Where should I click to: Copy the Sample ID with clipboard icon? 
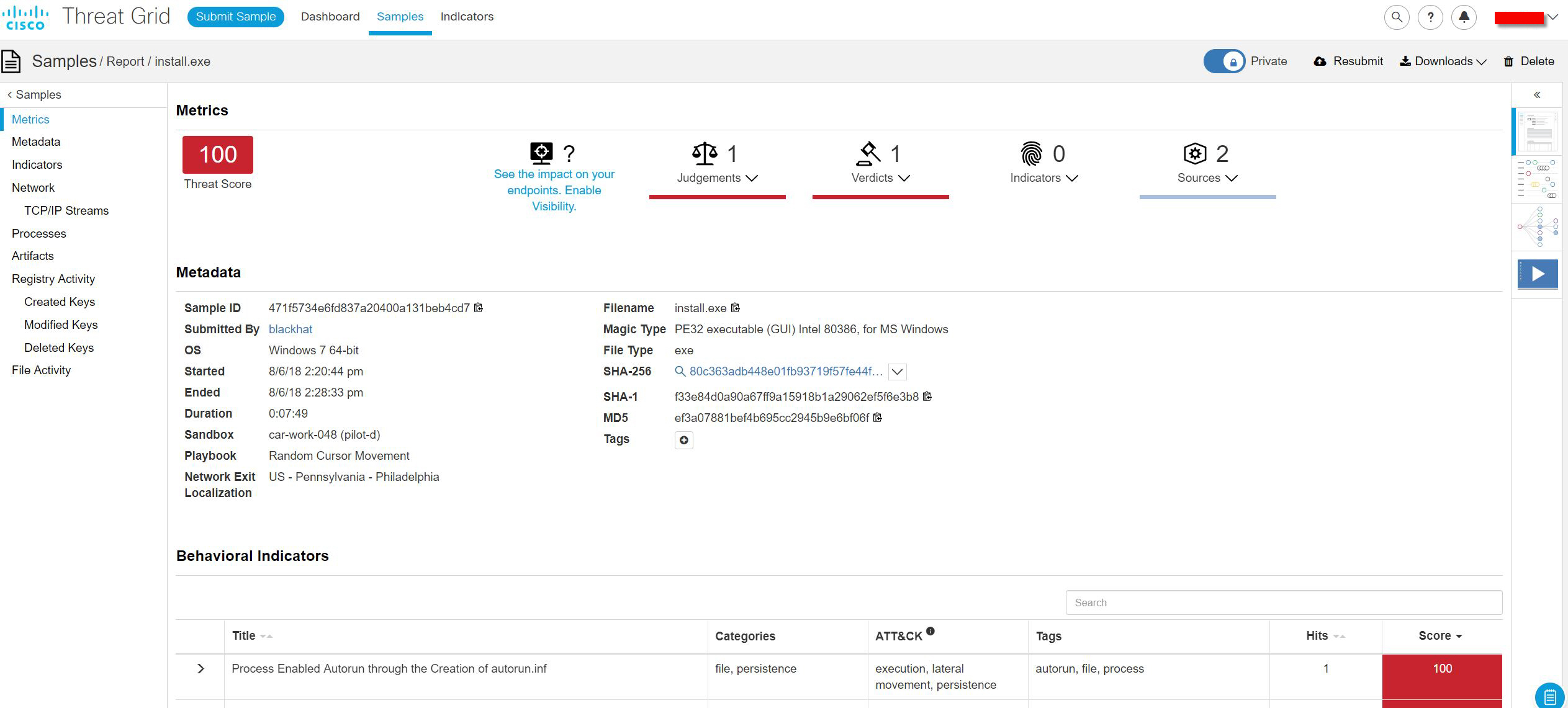coord(479,308)
